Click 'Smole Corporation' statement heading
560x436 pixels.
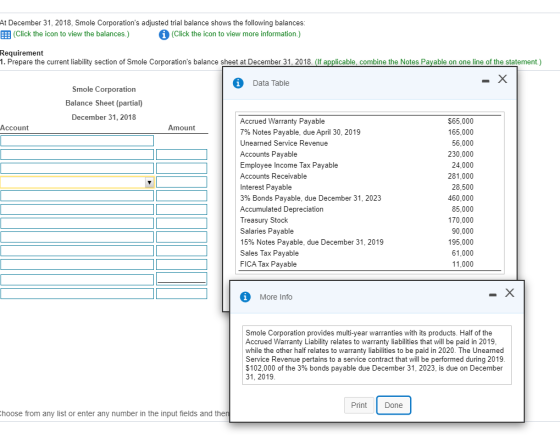pyautogui.click(x=104, y=89)
